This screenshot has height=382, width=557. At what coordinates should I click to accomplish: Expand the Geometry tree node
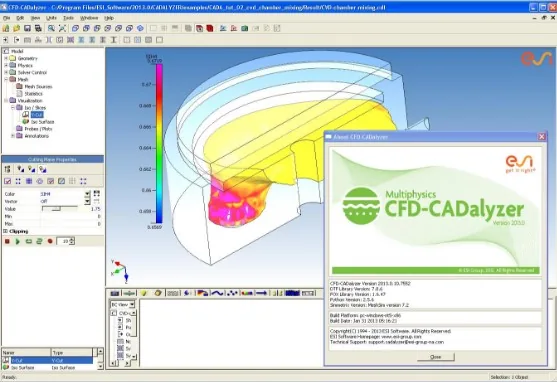[x=6, y=58]
